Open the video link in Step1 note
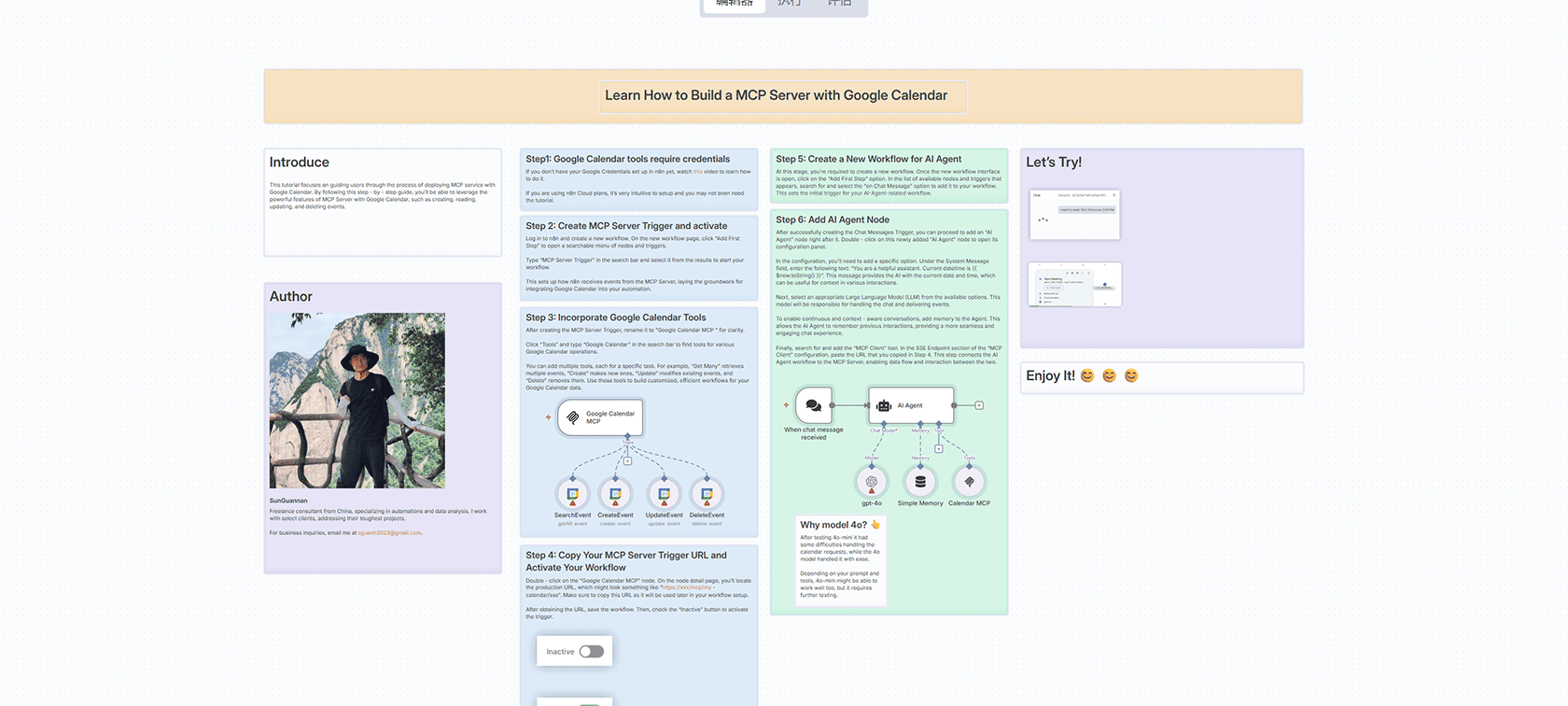This screenshot has height=706, width=1568. pyautogui.click(x=697, y=172)
